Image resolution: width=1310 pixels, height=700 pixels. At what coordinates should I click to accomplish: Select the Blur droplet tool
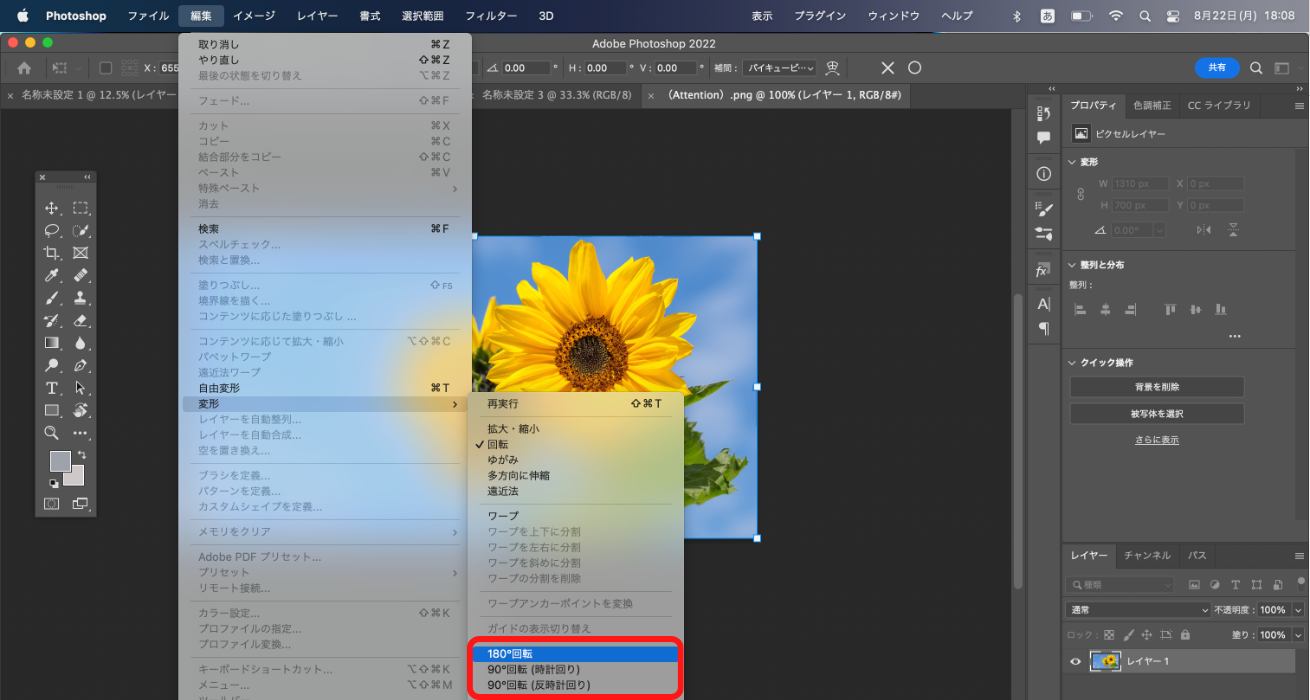(x=81, y=343)
